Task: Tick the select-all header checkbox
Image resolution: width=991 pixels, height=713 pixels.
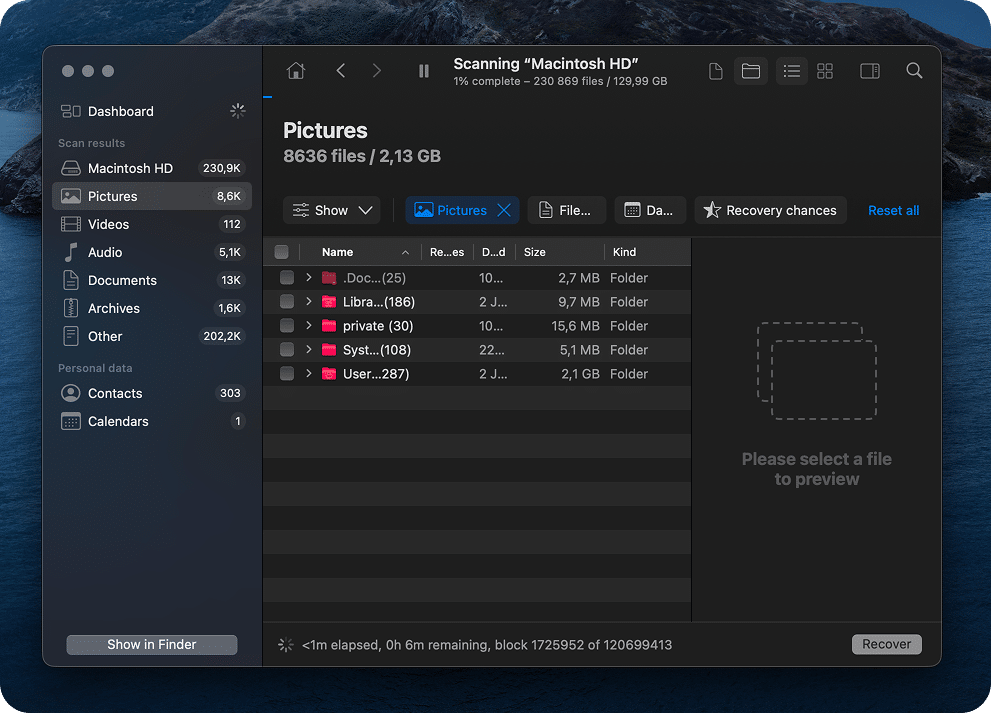Action: click(x=282, y=252)
